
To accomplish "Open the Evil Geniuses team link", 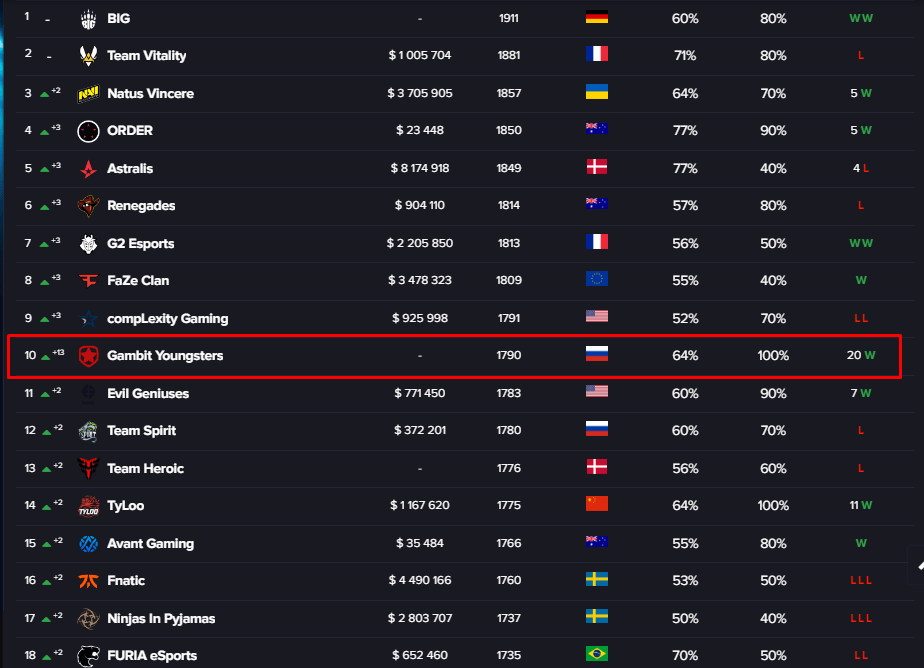I will point(148,393).
